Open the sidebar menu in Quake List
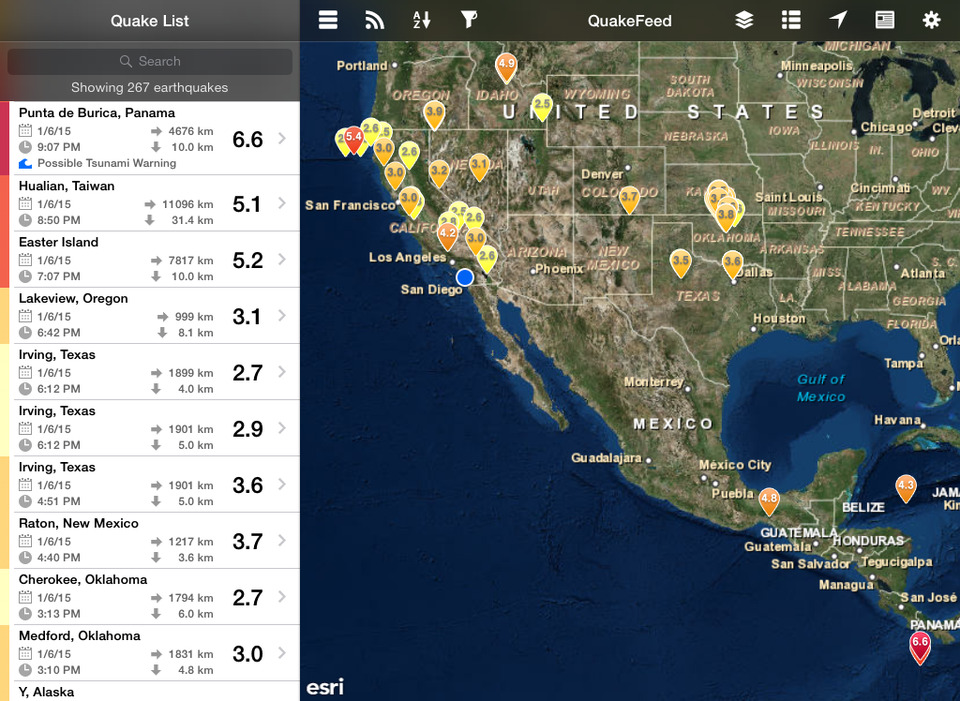This screenshot has width=960, height=701. 327,20
